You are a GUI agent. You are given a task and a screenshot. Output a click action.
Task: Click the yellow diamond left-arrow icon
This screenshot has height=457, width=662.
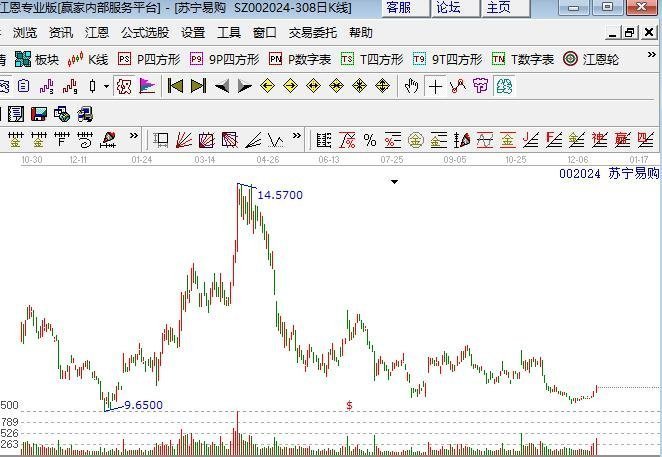point(267,86)
